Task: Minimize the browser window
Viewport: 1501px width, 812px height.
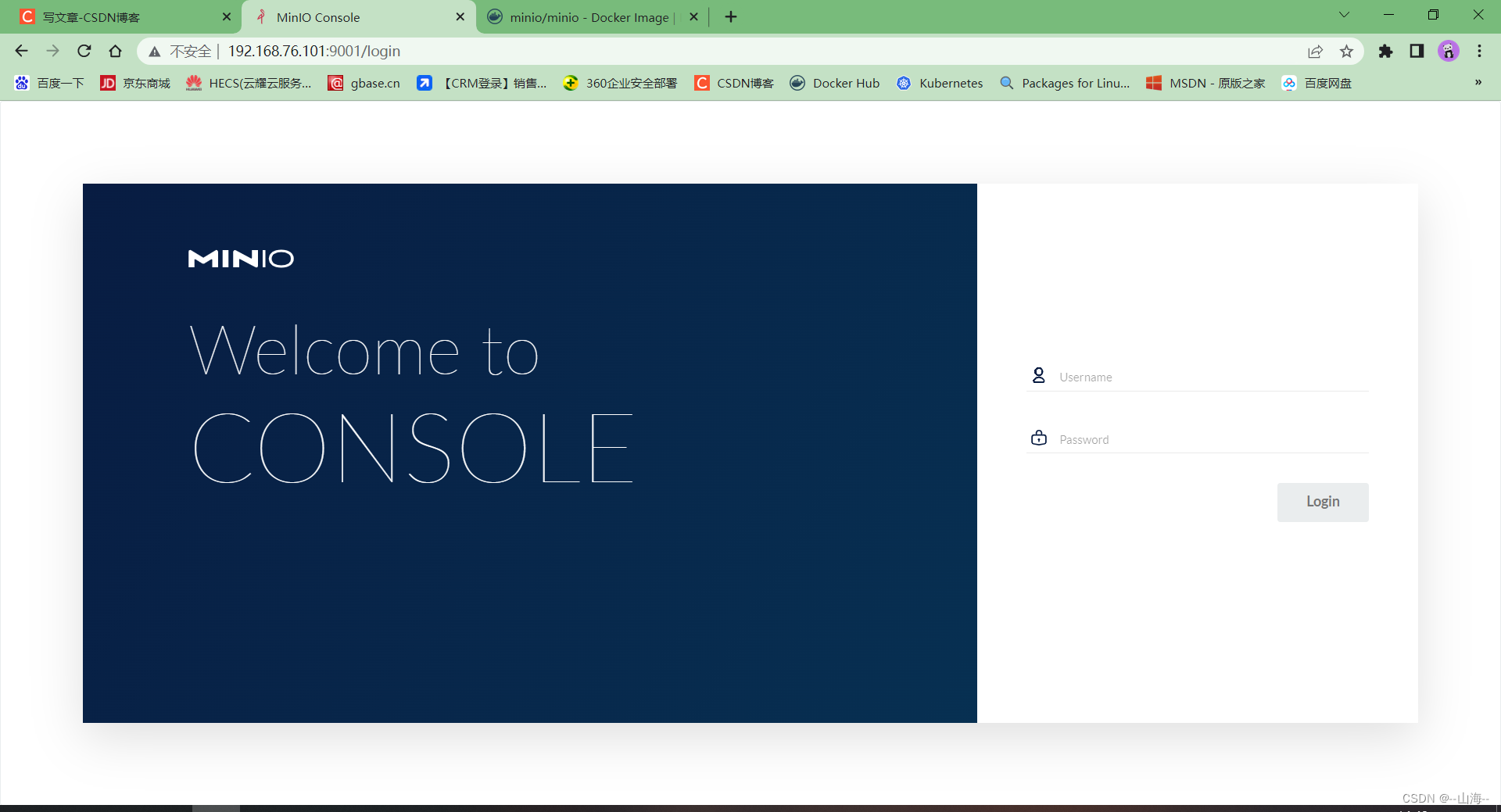Action: (x=1388, y=15)
